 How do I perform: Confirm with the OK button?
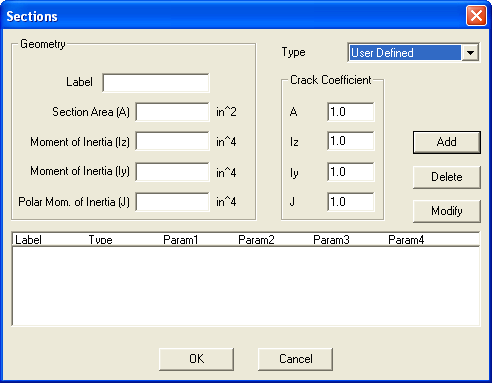(196, 359)
